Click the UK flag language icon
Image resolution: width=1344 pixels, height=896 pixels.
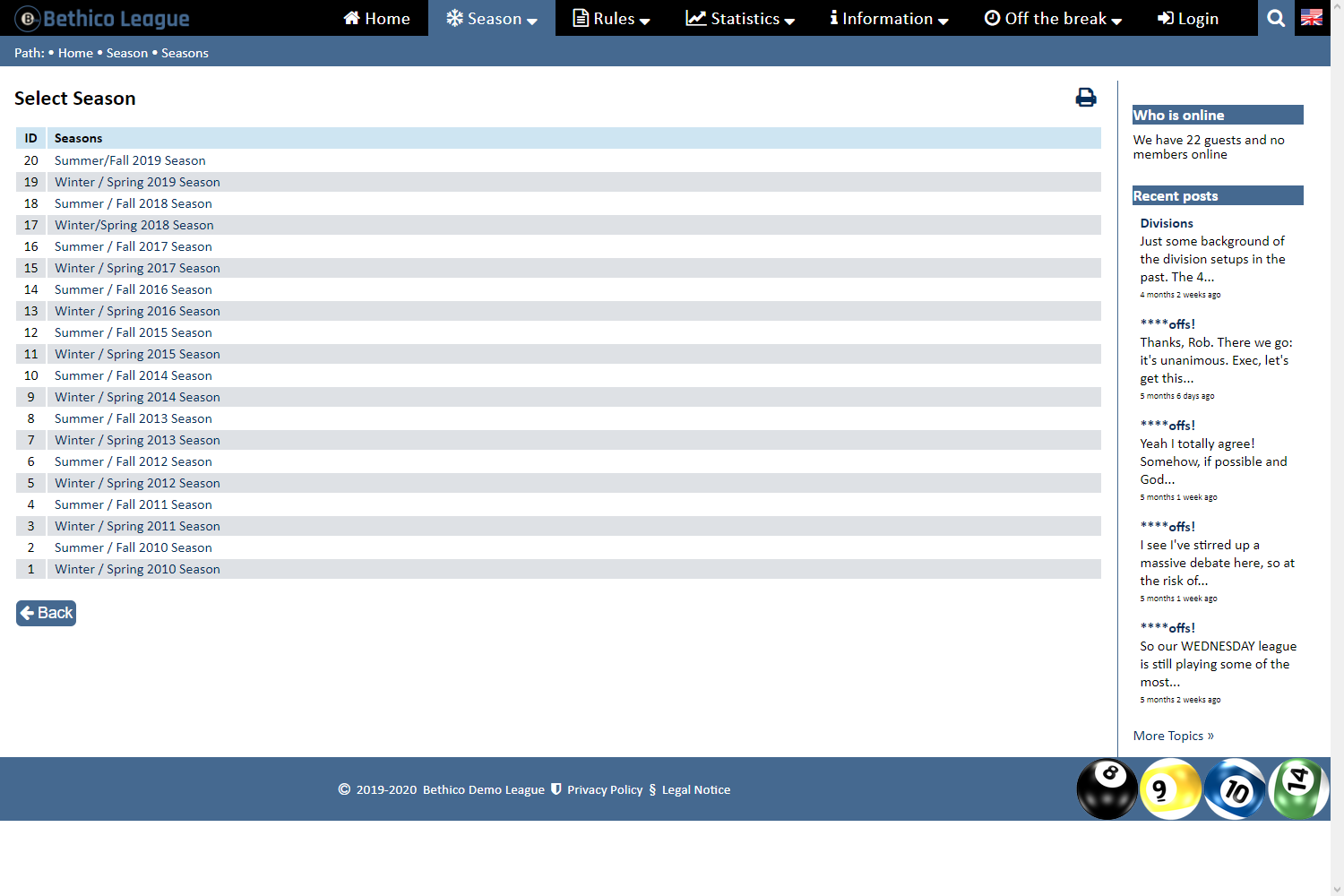pyautogui.click(x=1312, y=18)
